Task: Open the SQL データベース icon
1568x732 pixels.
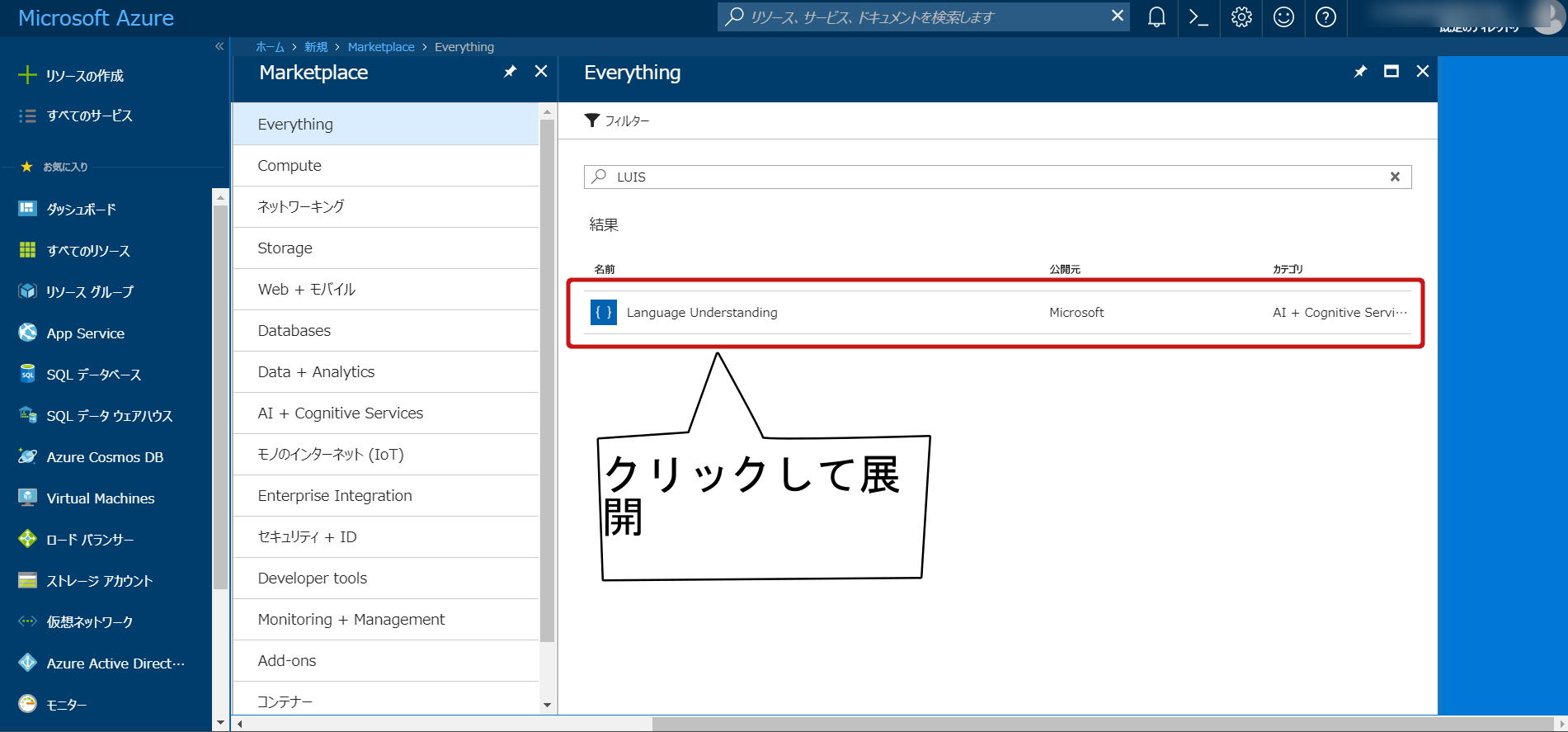Action: (27, 374)
